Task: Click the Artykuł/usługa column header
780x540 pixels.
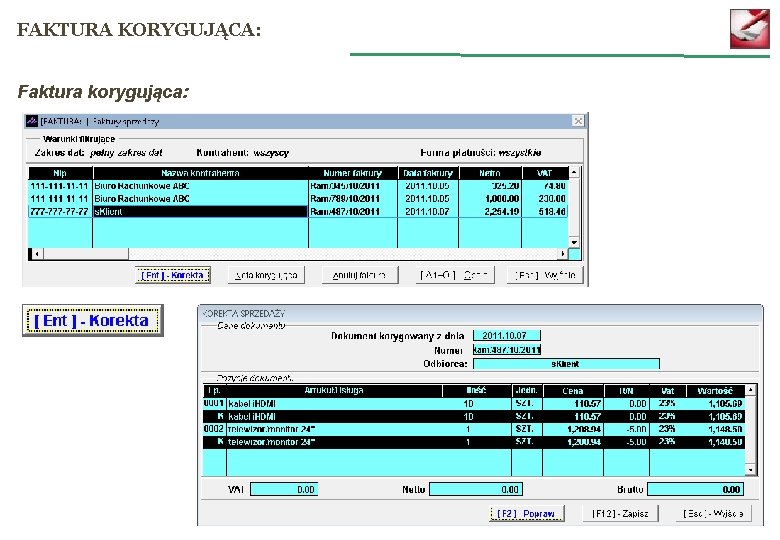Action: (x=334, y=390)
